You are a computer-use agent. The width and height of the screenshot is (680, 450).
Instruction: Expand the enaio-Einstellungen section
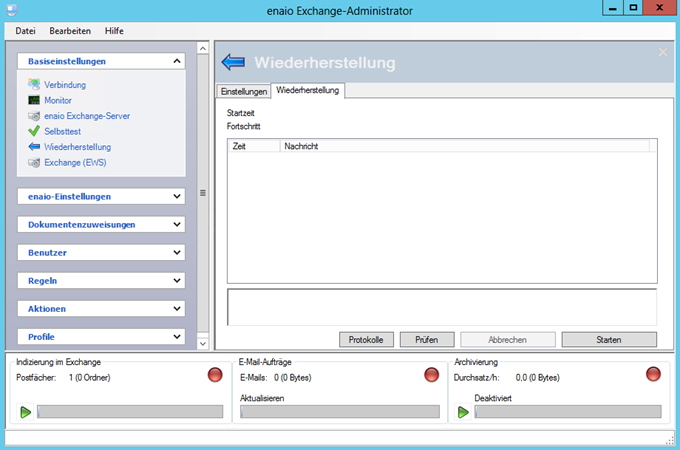[177, 196]
